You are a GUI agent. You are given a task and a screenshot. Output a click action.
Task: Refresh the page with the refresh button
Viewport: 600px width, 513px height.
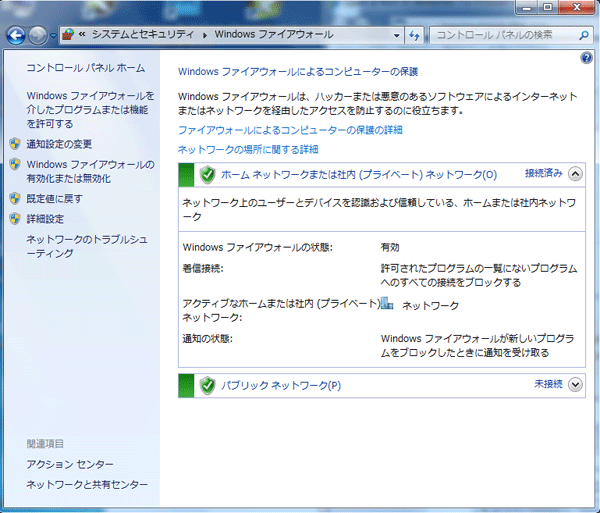tap(414, 36)
